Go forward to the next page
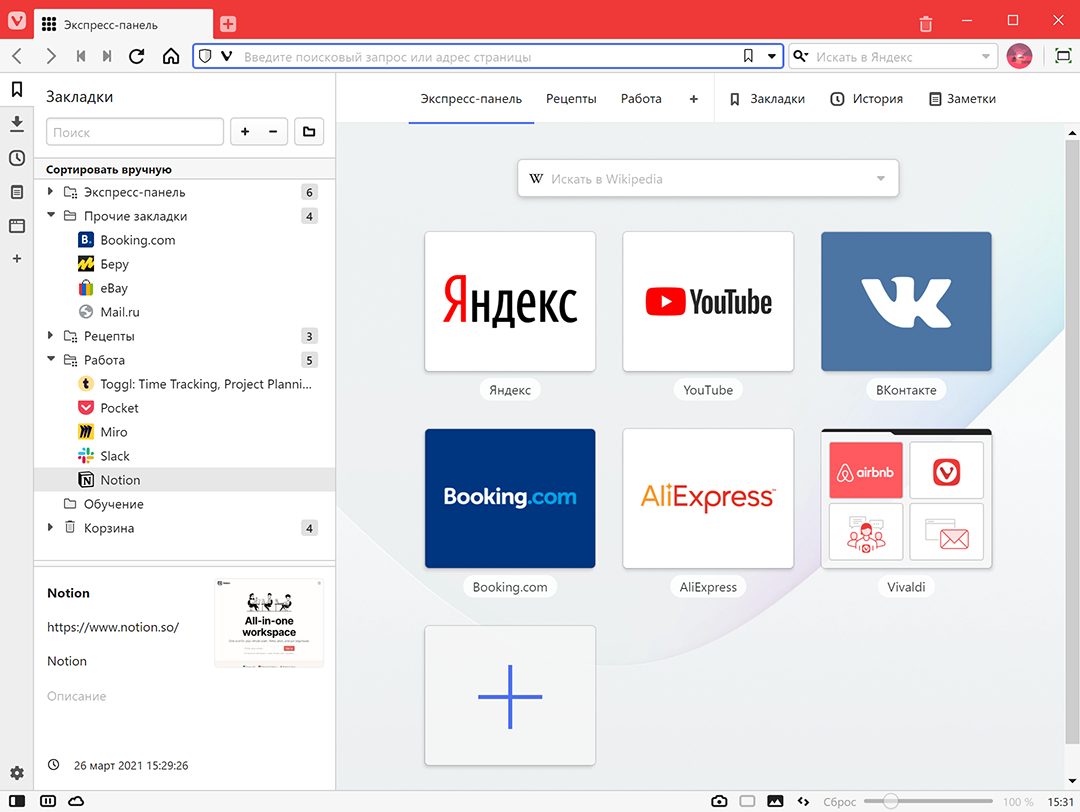1080x812 pixels. pos(50,56)
